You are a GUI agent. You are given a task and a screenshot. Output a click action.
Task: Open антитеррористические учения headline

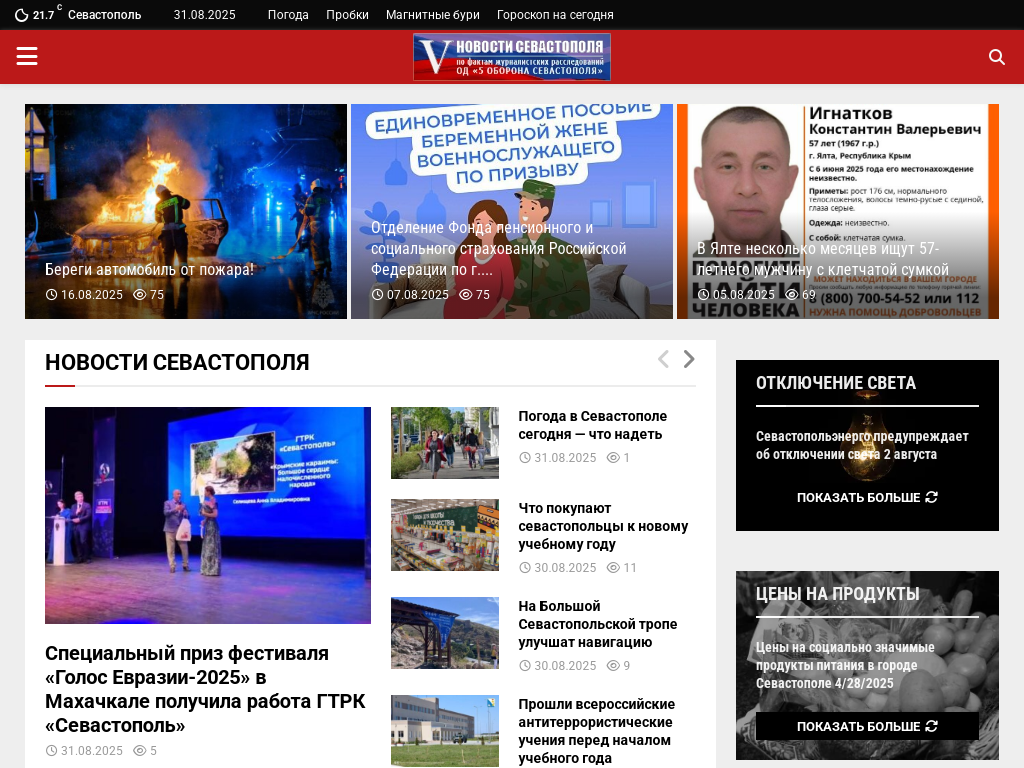coord(597,731)
